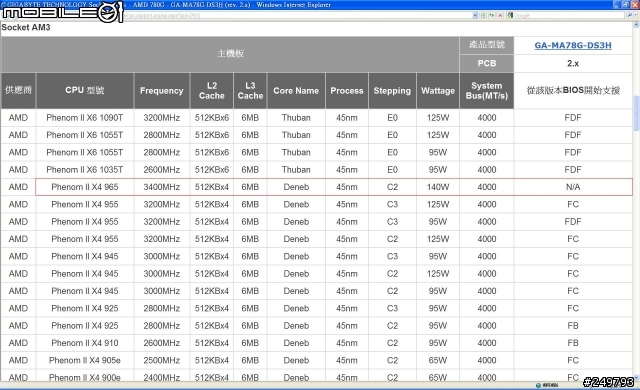Click the scrollbar up arrow

pyautogui.click(x=636, y=24)
